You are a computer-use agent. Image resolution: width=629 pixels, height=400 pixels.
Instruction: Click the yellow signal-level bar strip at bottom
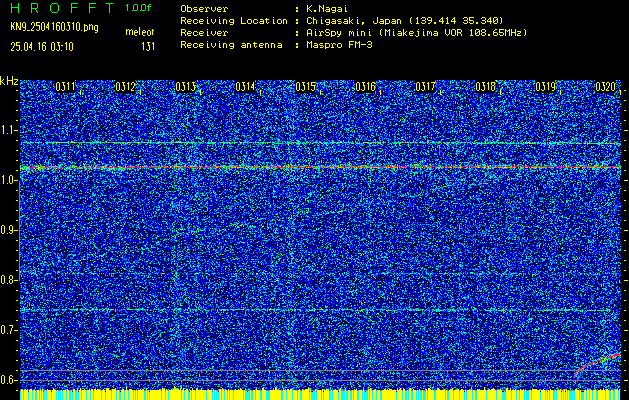320,394
